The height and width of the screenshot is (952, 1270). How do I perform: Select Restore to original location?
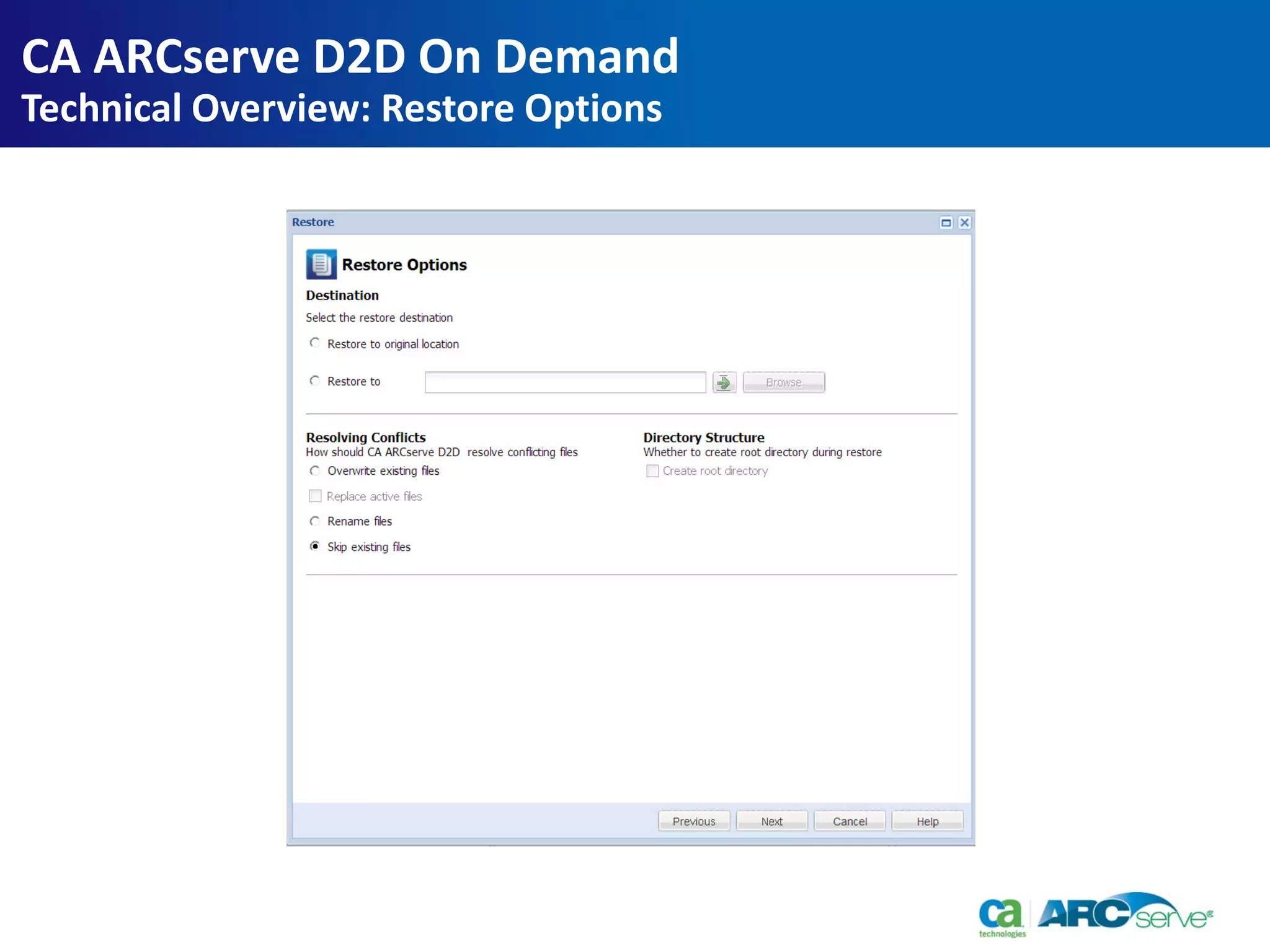(x=315, y=343)
